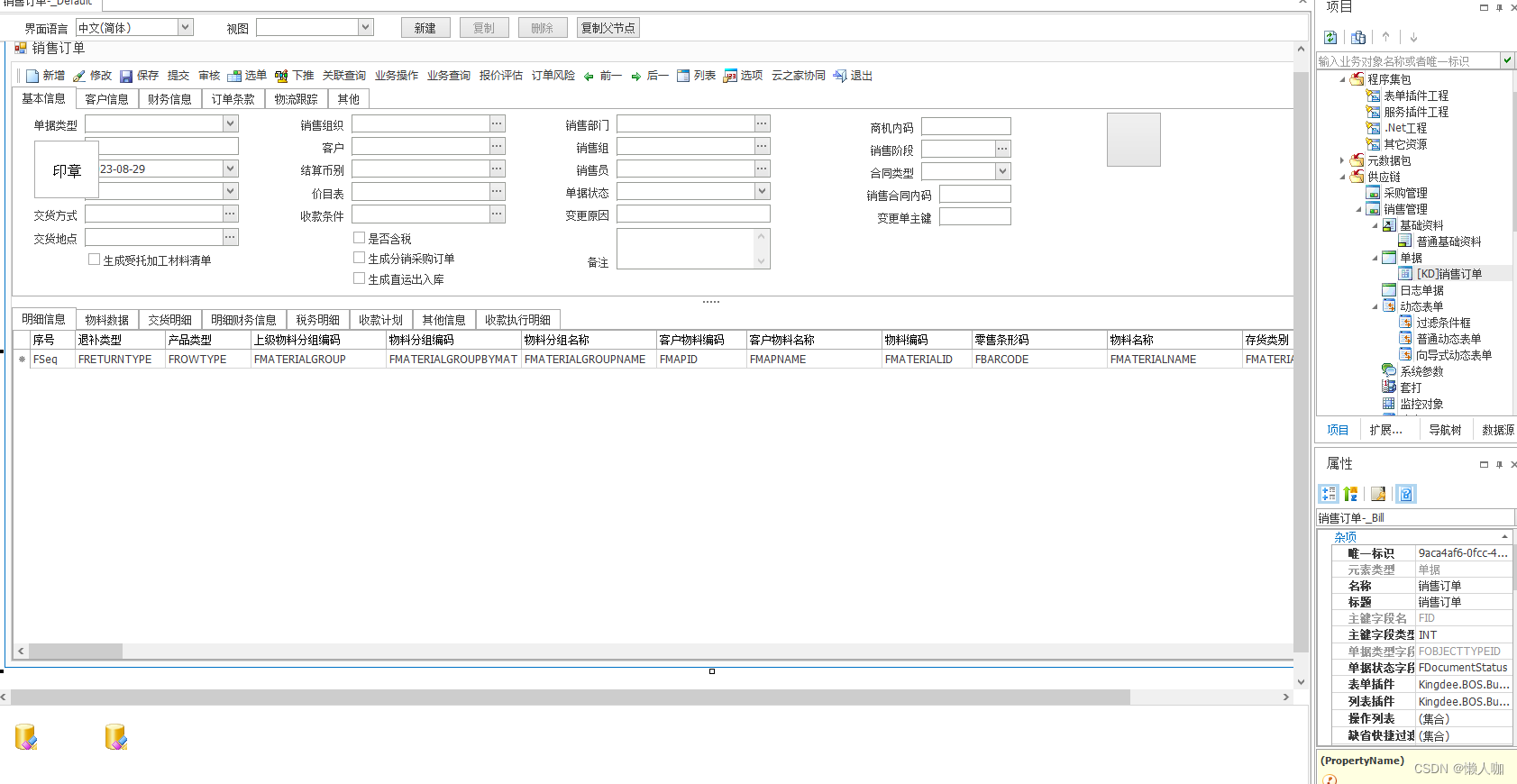Click the 客户 lookup ellipsis button
This screenshot has height=784, width=1517.
498,146
